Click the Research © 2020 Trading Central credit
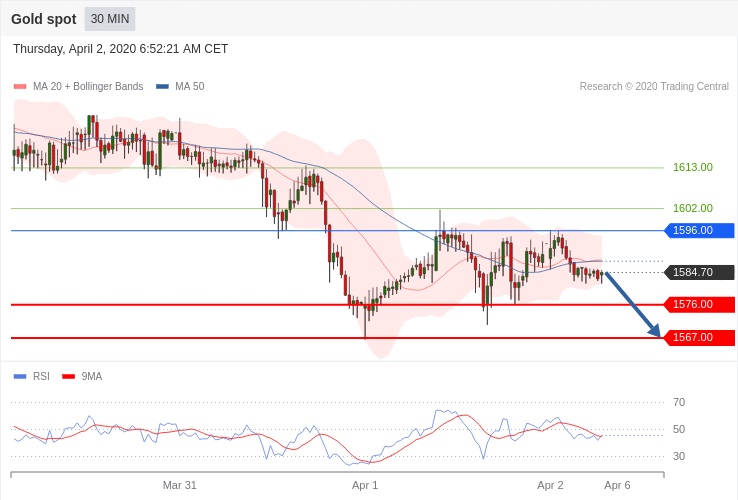The width and height of the screenshot is (738, 500). click(654, 87)
